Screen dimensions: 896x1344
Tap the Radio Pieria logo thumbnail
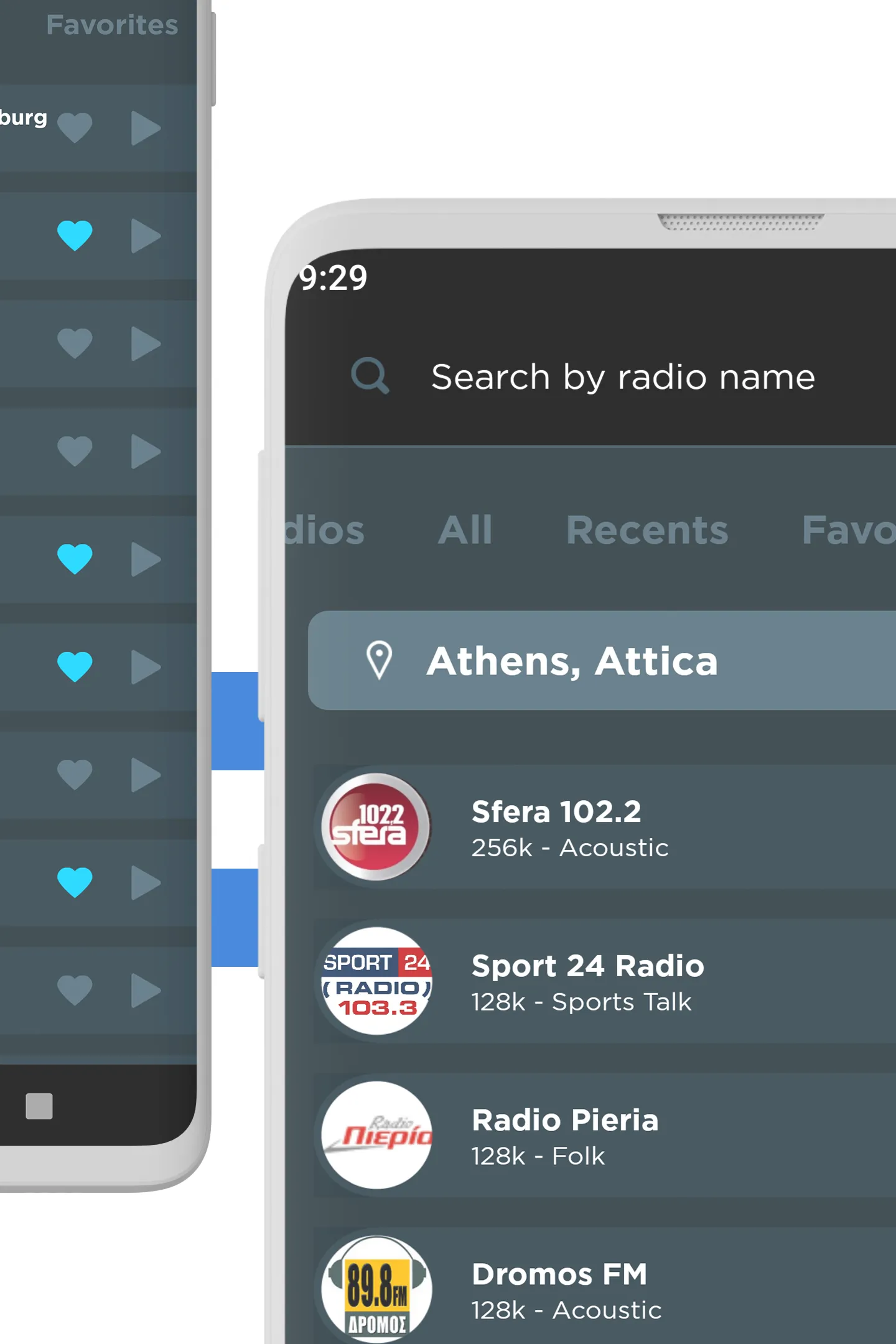click(x=376, y=1136)
